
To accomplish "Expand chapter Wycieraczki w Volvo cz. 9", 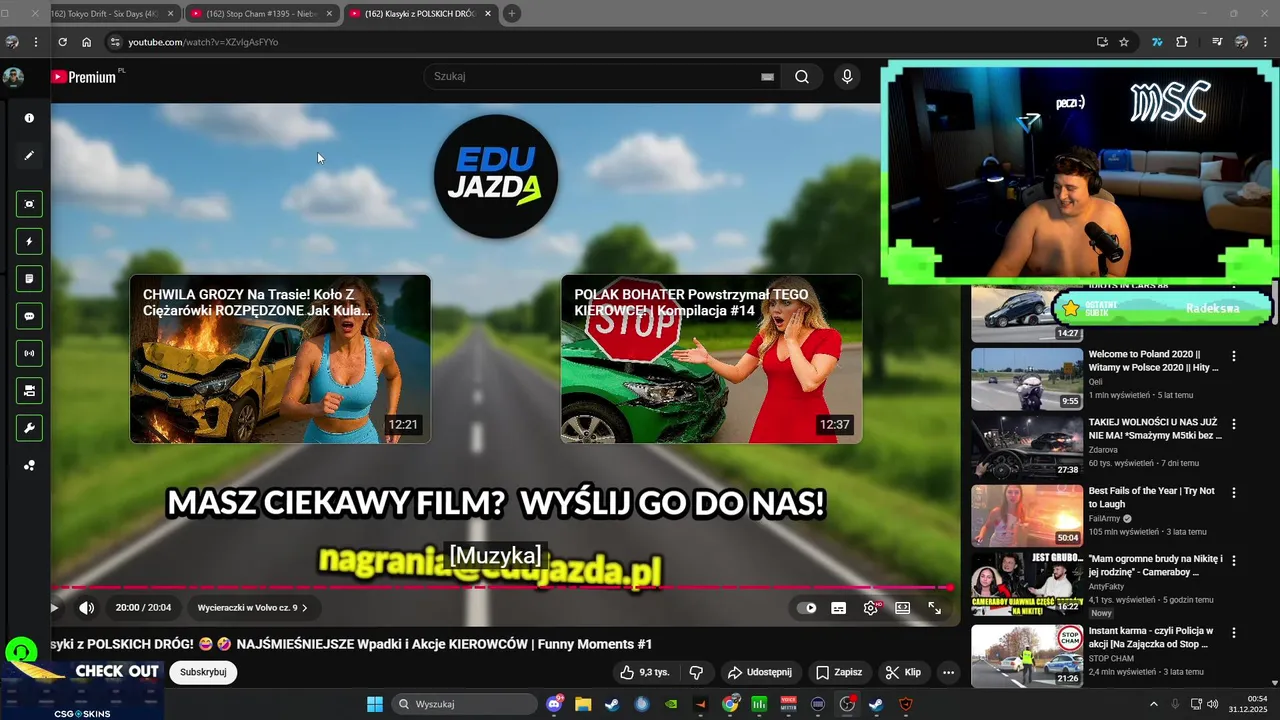I will [252, 607].
